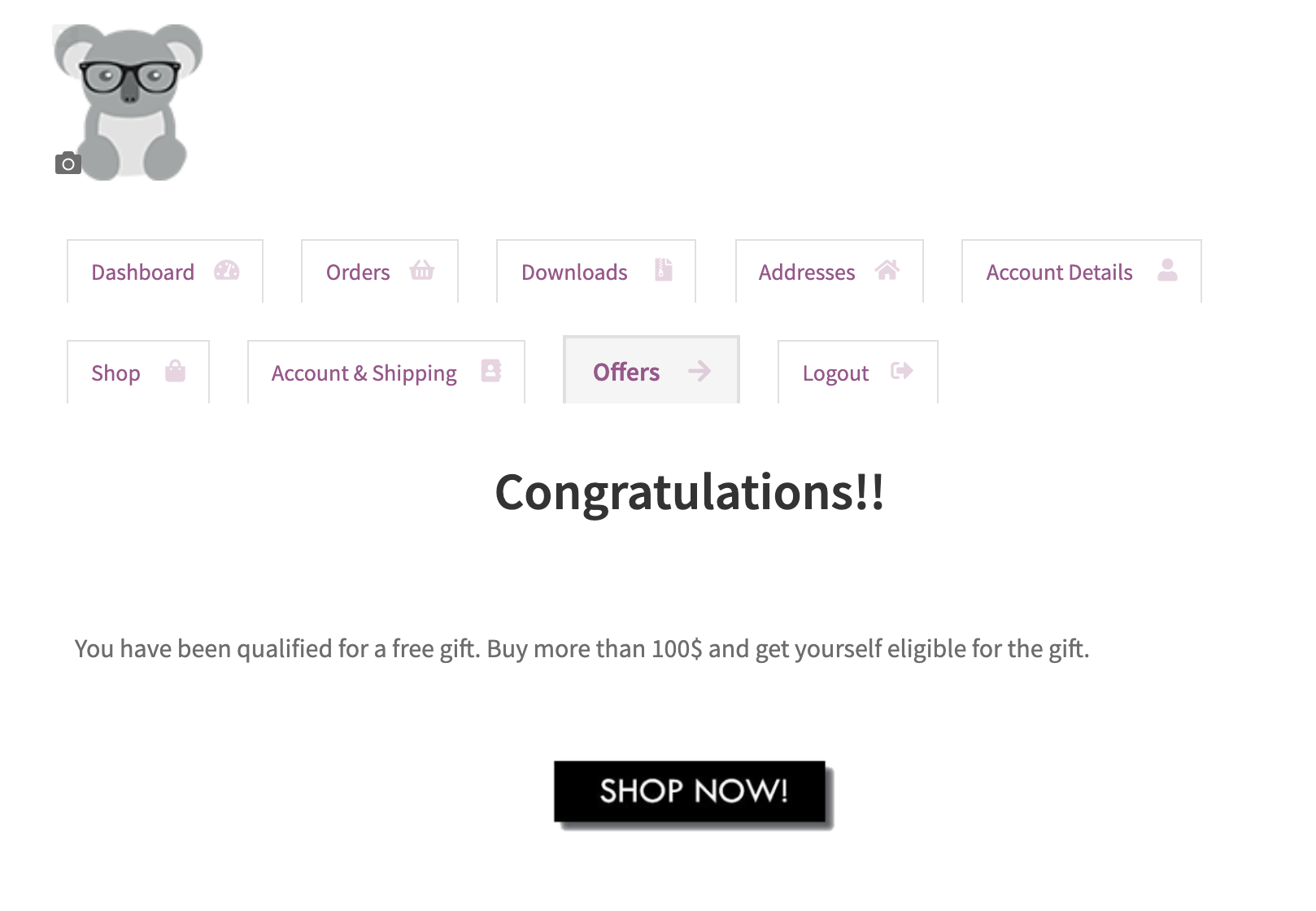Switch to the Downloads tab
Image resolution: width=1316 pixels, height=911 pixels.
(574, 272)
